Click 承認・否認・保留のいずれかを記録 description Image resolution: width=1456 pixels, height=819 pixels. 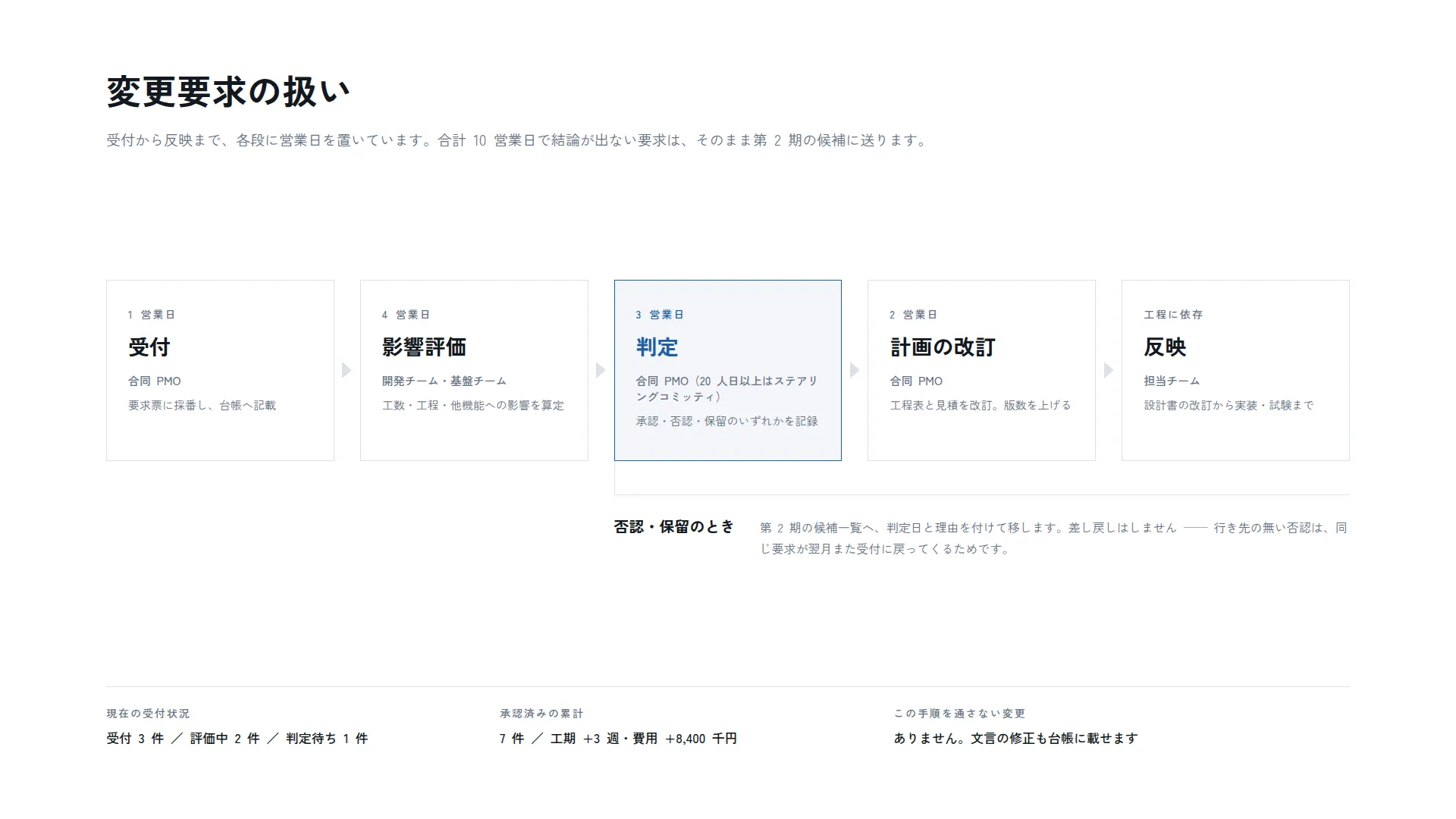(x=726, y=422)
